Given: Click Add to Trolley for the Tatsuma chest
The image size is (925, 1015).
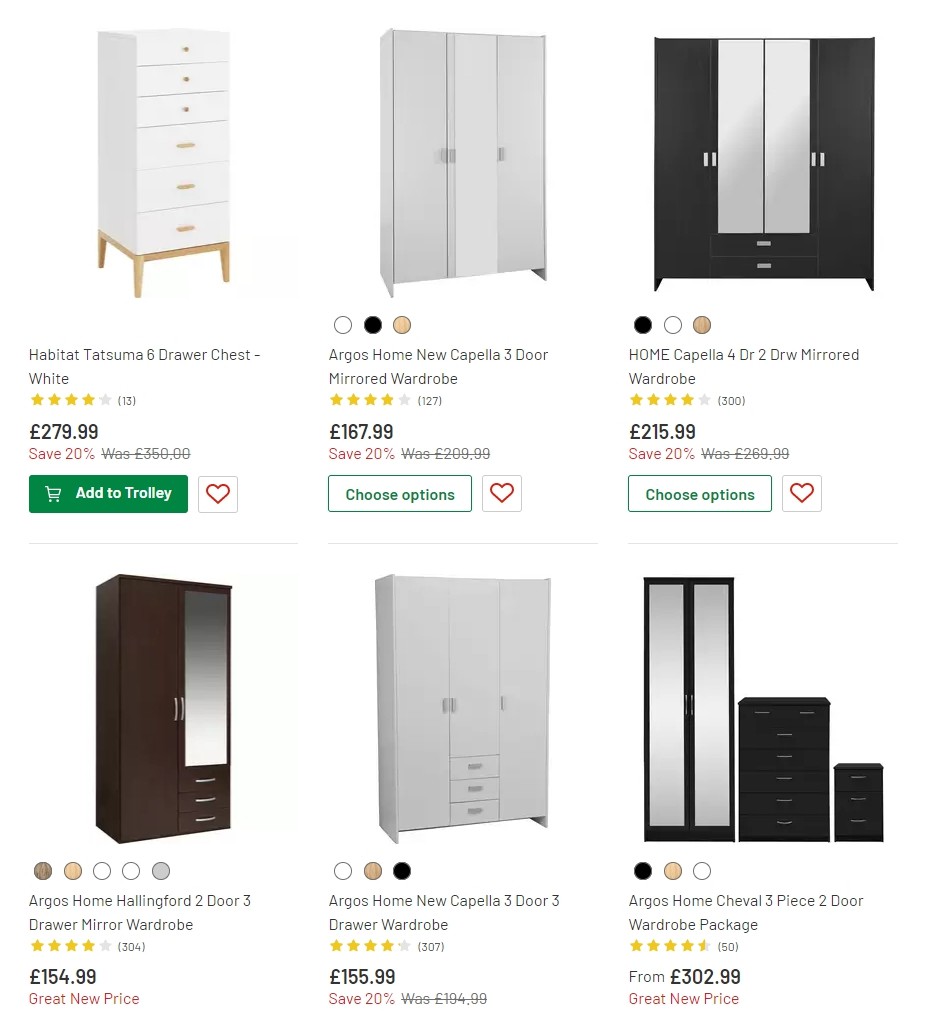Looking at the screenshot, I should pos(108,493).
